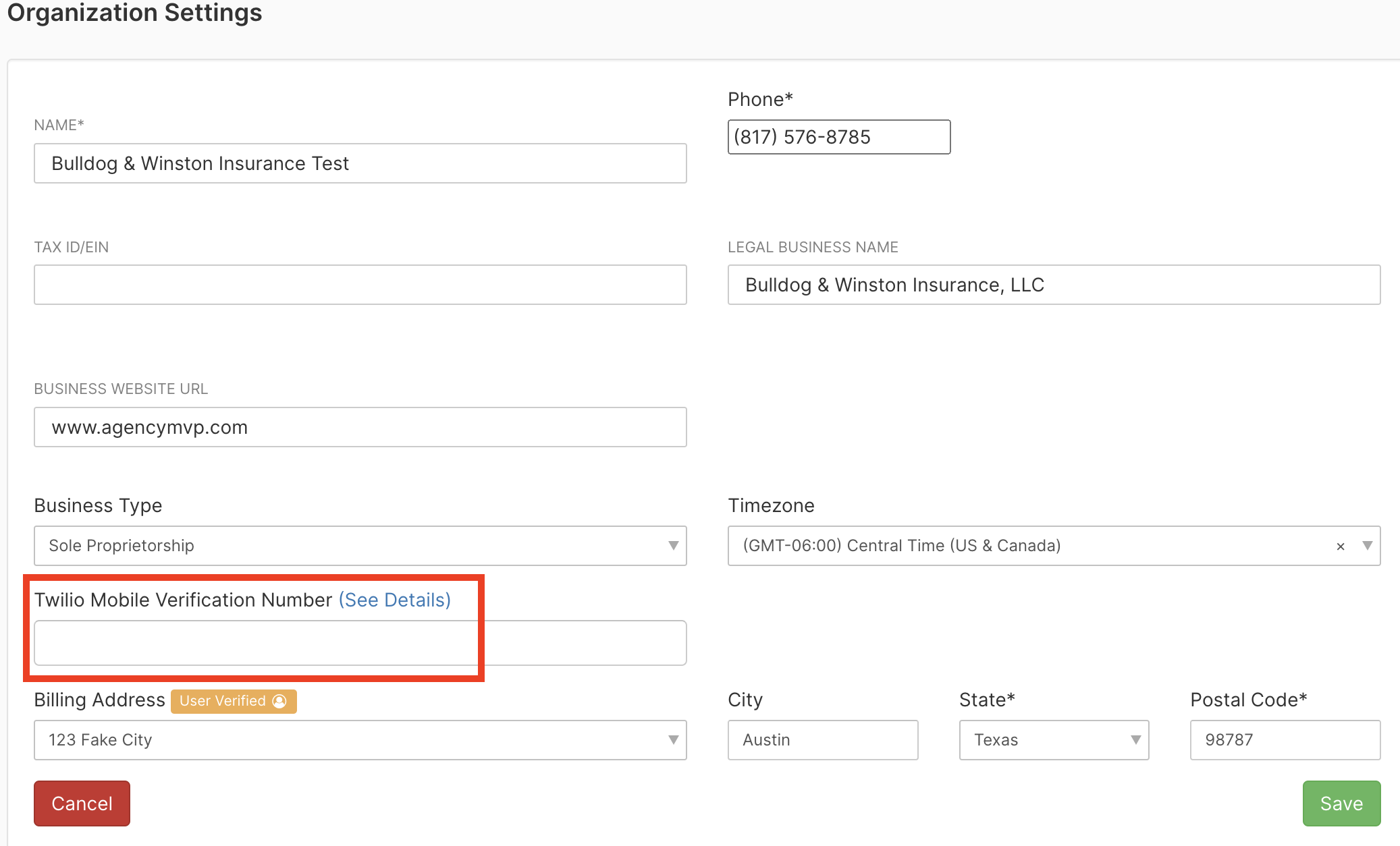This screenshot has width=1400, height=846.
Task: Click the Timezone label text
Action: (771, 505)
